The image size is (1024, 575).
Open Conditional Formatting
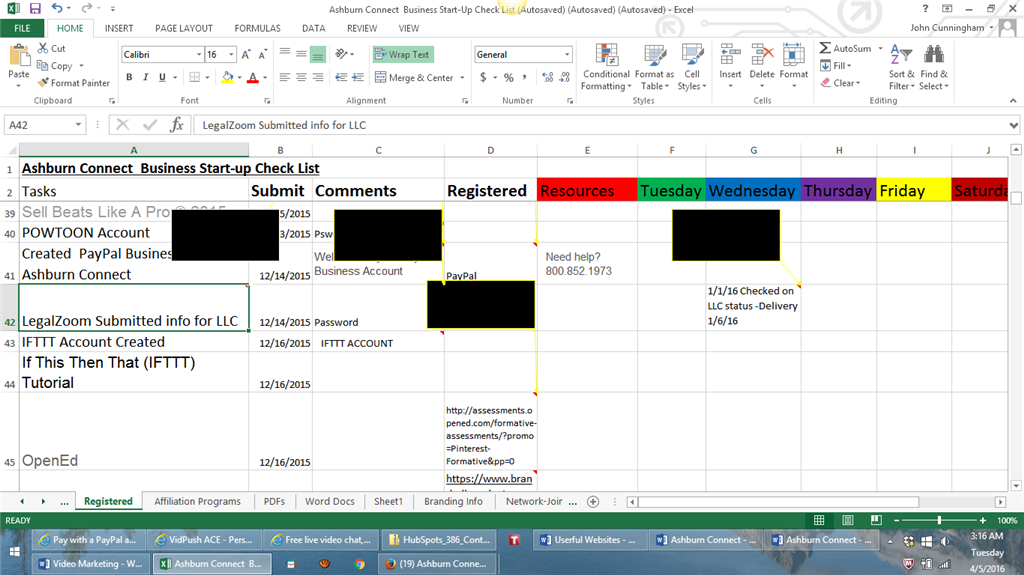coord(606,67)
